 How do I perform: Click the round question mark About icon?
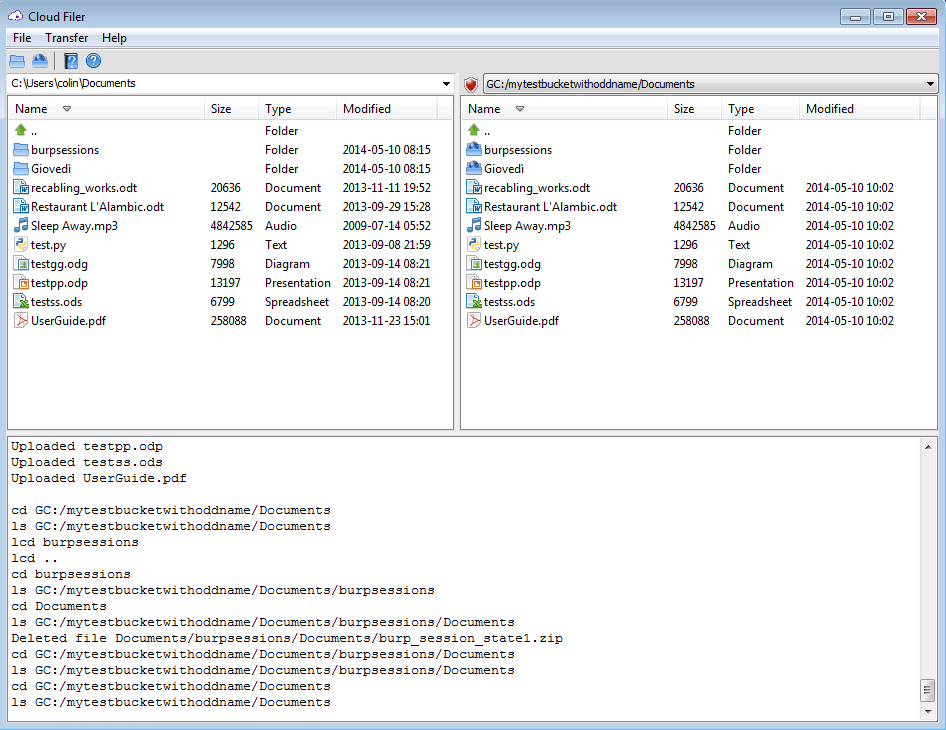[x=93, y=60]
